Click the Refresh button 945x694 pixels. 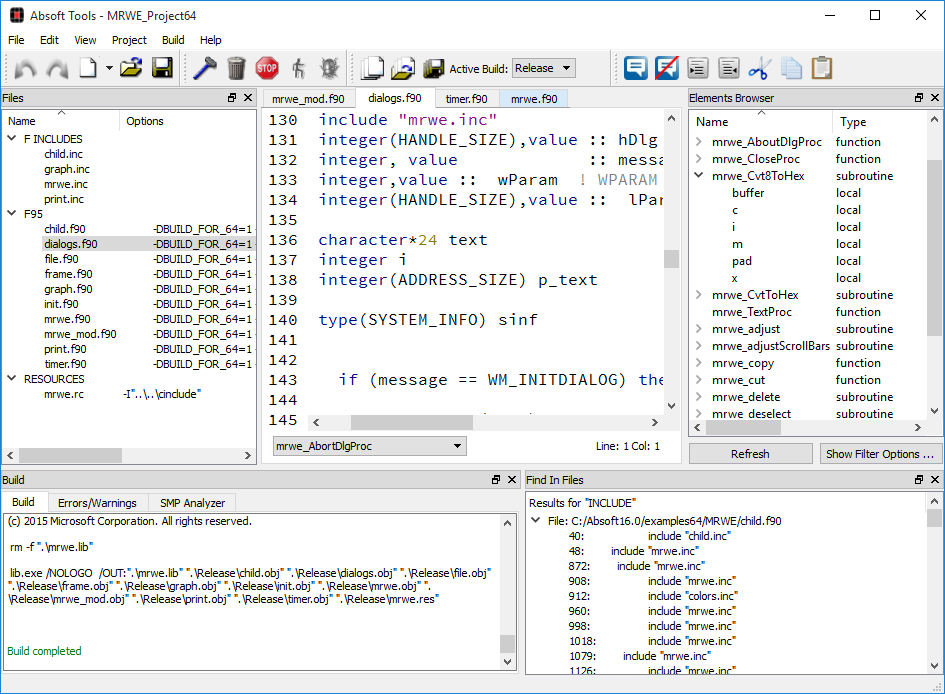point(750,453)
